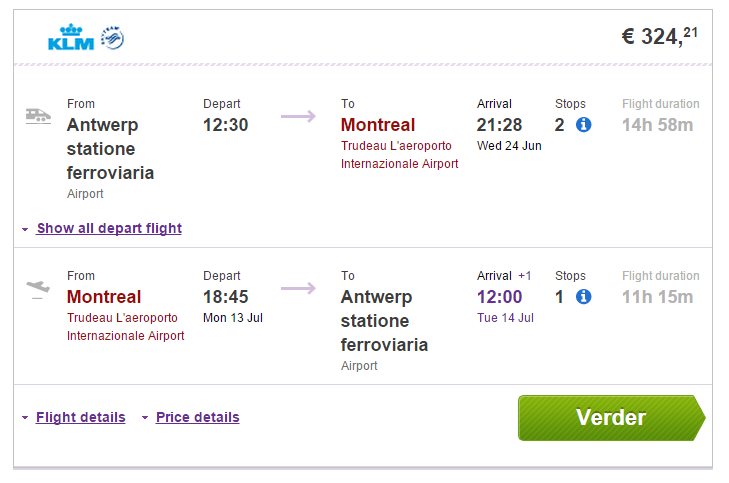This screenshot has height=483, width=729.
Task: Click the airplane icon beside Montreal departure
Action: tap(38, 289)
